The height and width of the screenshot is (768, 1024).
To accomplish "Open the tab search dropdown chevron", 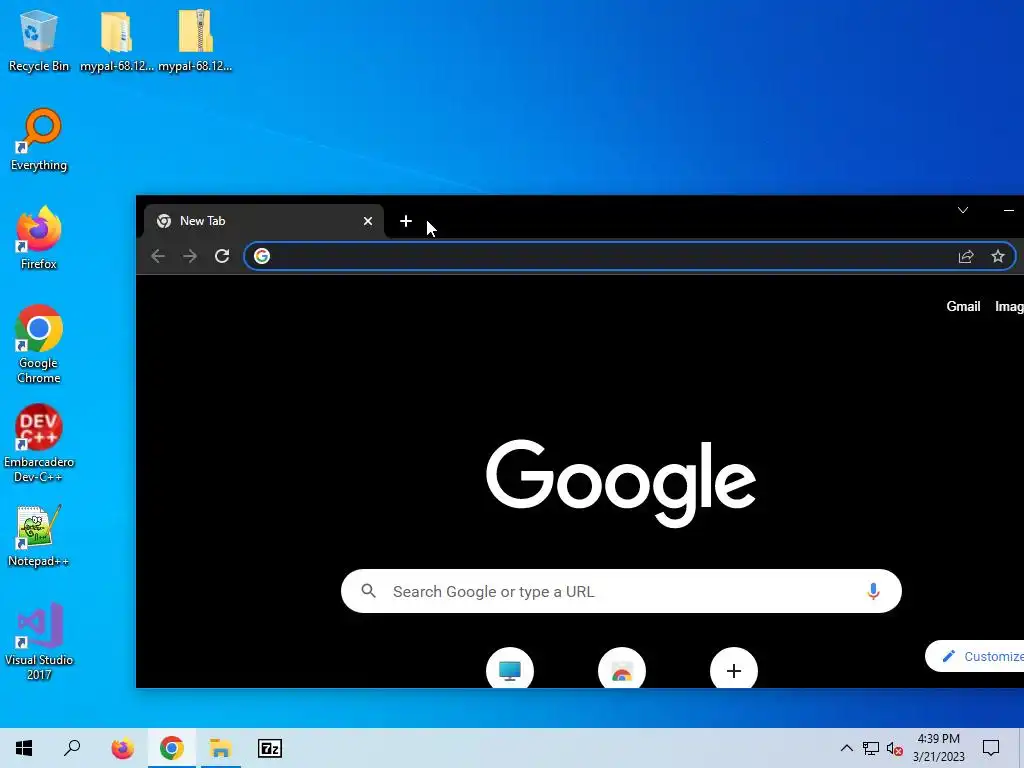I will pos(963,210).
